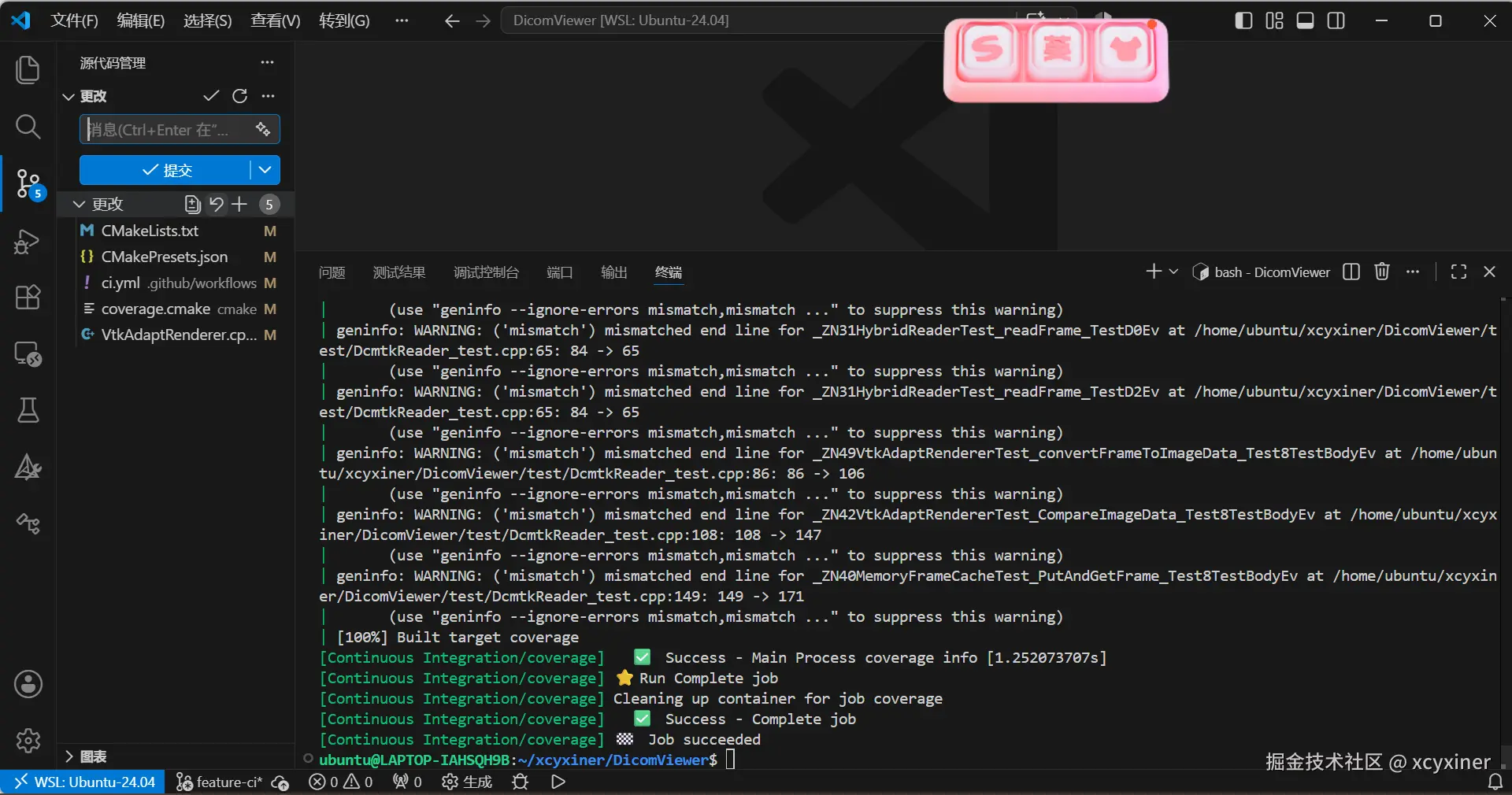Image resolution: width=1512 pixels, height=795 pixels.
Task: Generate commit message with sparkle icon
Action: coord(263,129)
